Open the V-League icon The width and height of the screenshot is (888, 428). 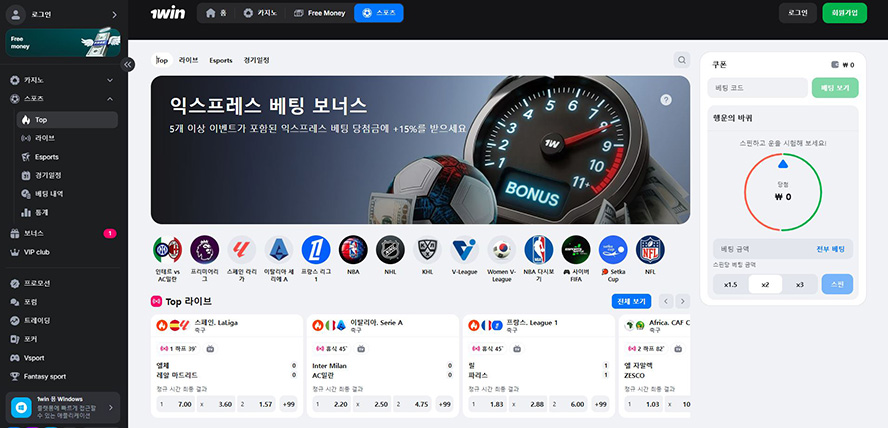[x=464, y=250]
